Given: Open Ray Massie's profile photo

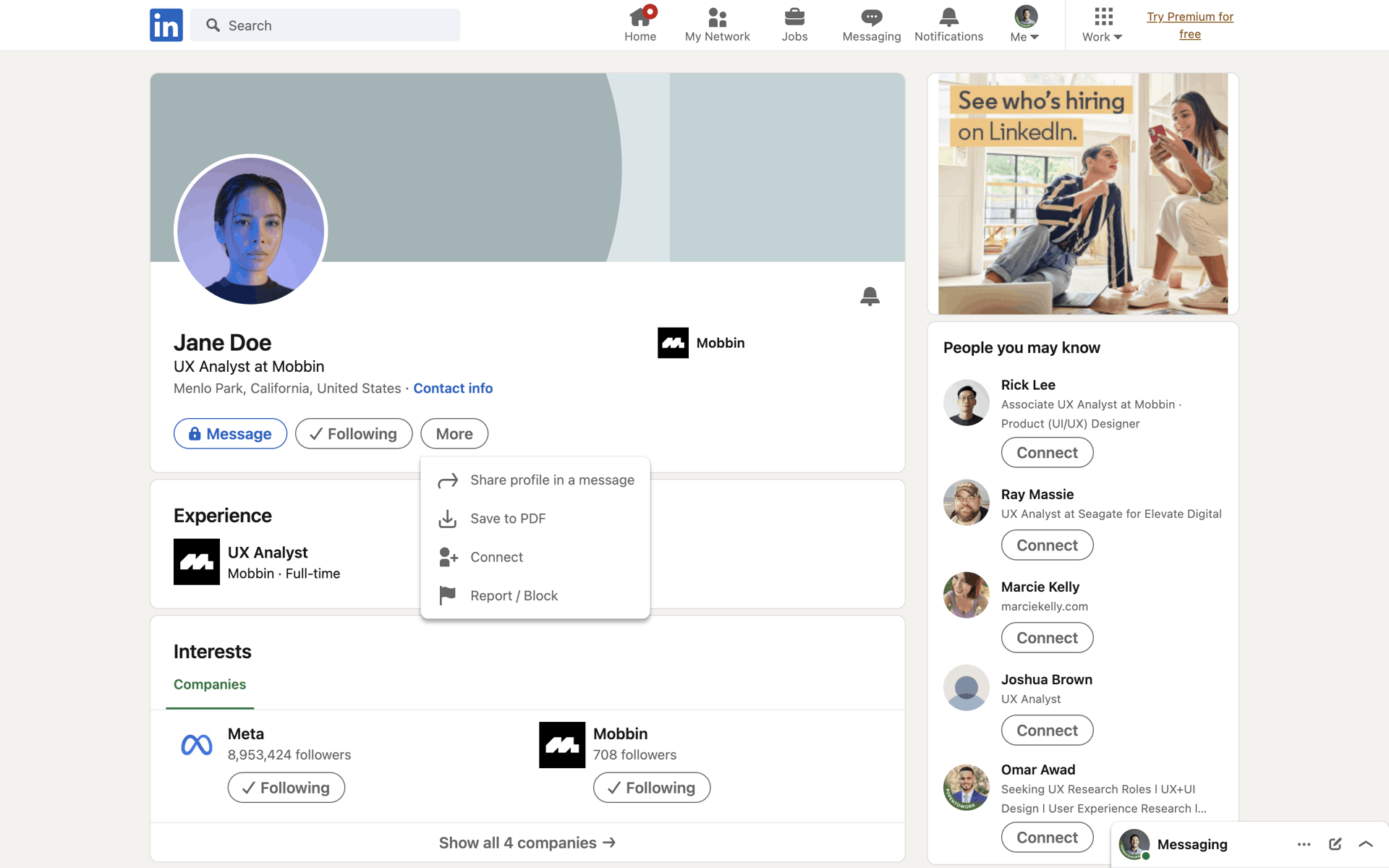Looking at the screenshot, I should (x=967, y=503).
